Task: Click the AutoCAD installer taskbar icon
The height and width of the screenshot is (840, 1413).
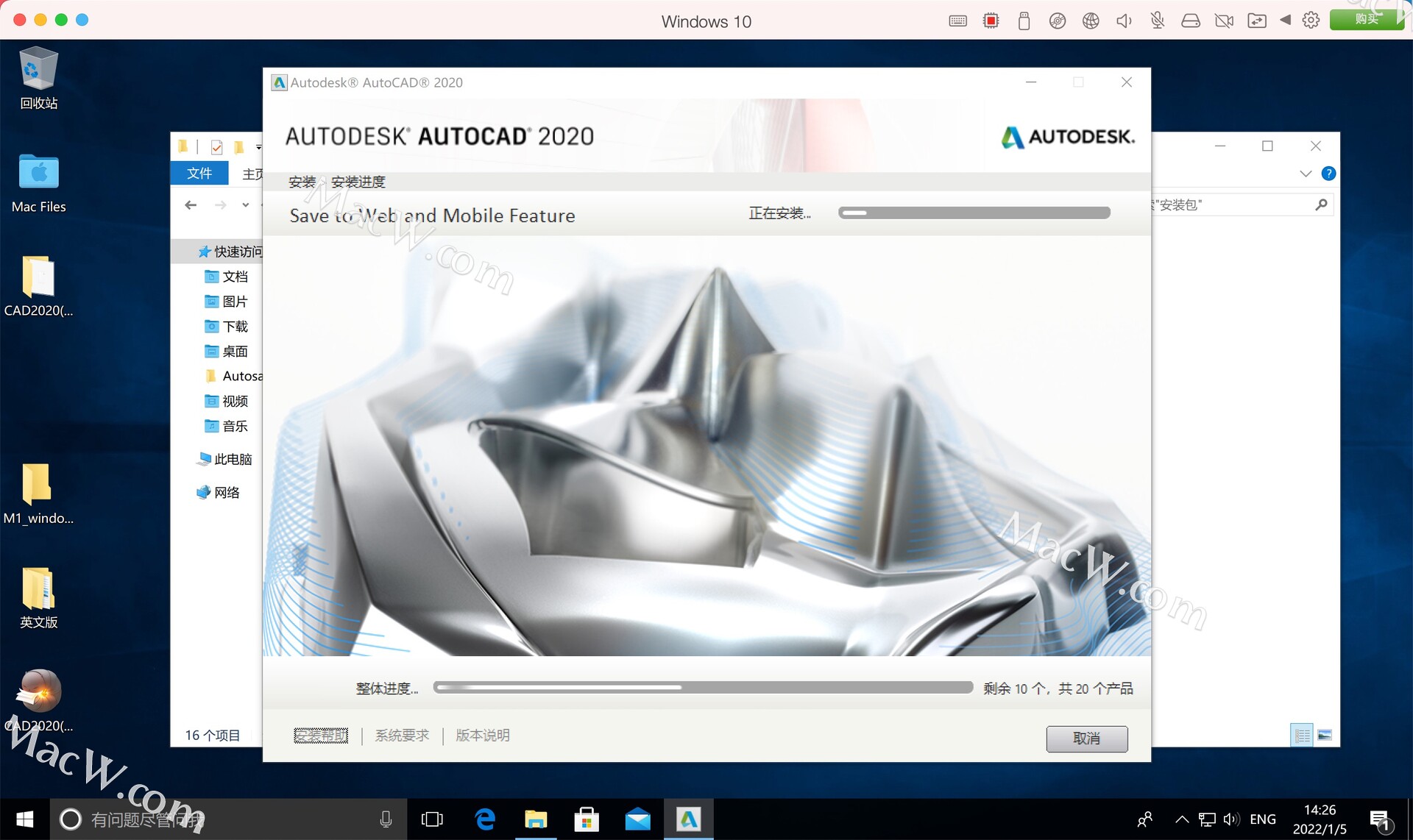Action: click(689, 819)
